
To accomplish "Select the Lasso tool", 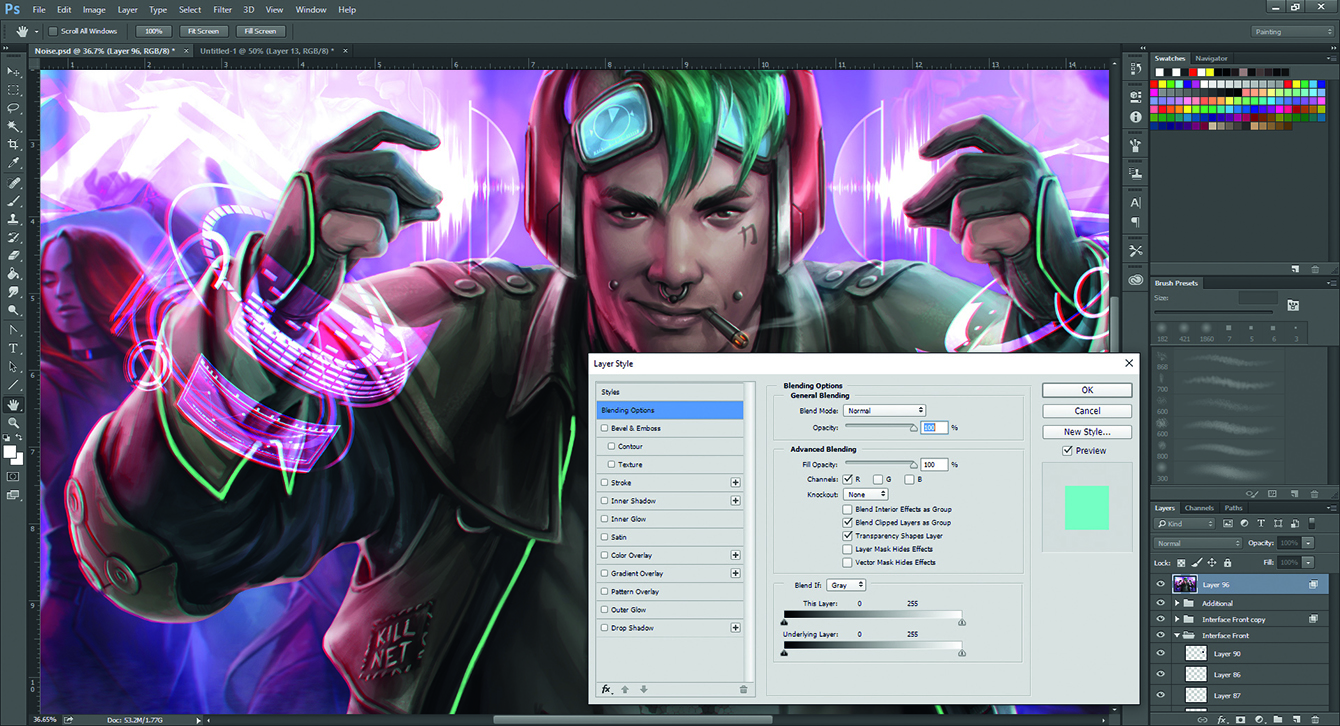I will 14,108.
